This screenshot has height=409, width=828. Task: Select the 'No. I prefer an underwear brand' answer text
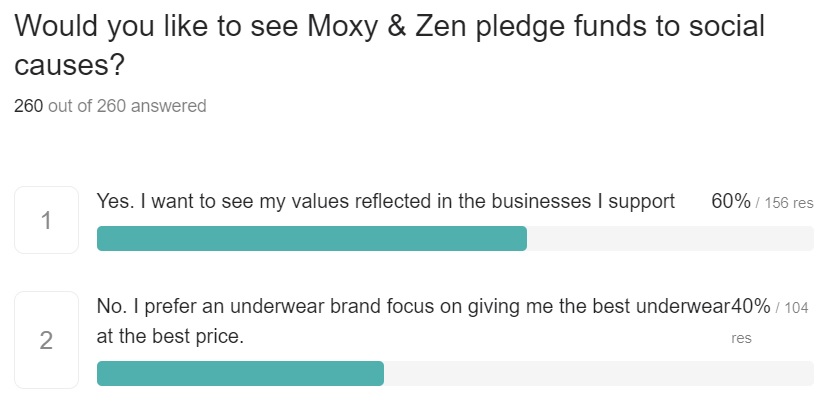413,321
